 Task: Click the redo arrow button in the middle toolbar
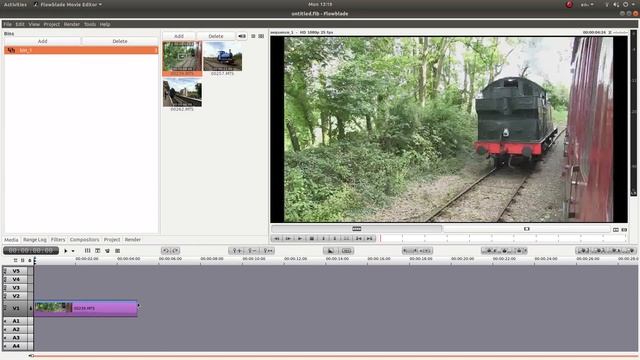coord(176,251)
